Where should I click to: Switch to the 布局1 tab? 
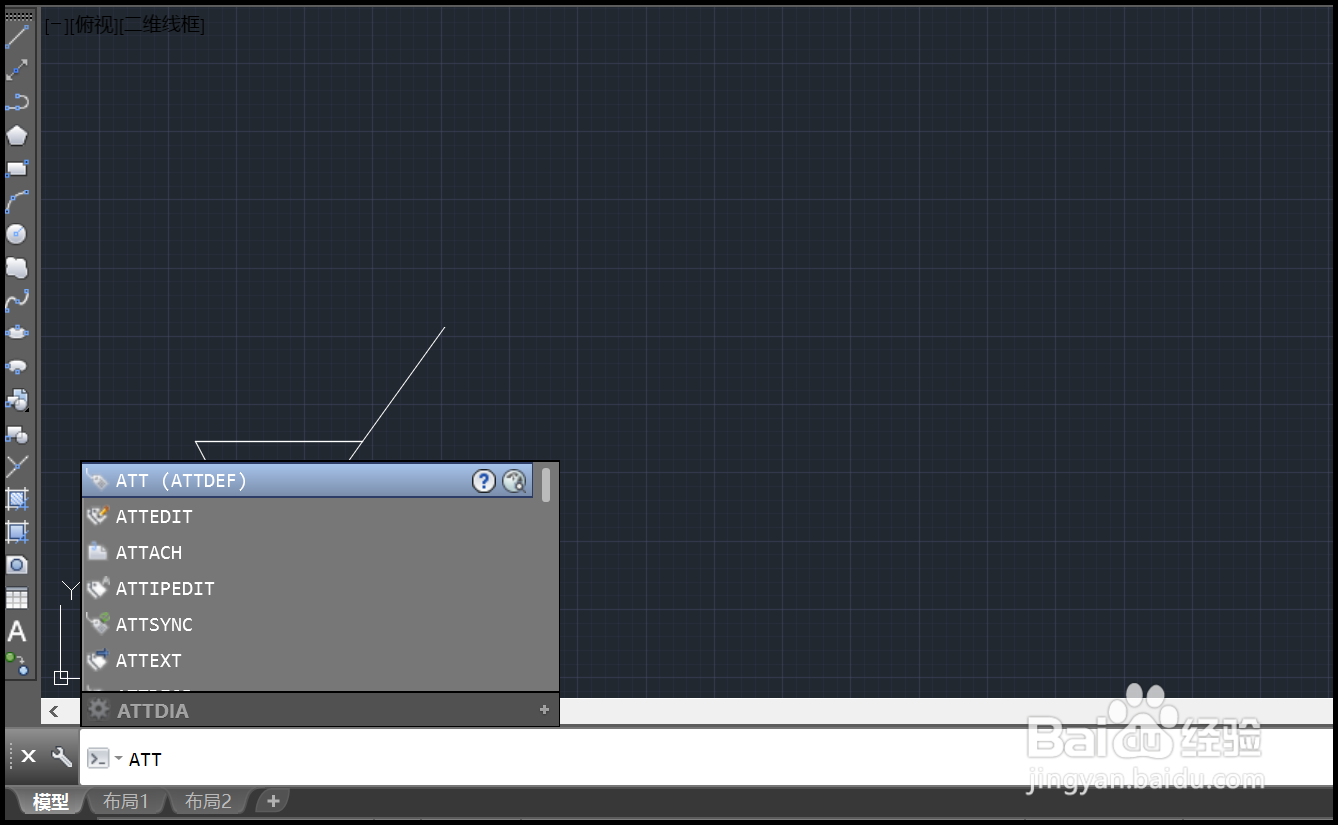coord(126,802)
